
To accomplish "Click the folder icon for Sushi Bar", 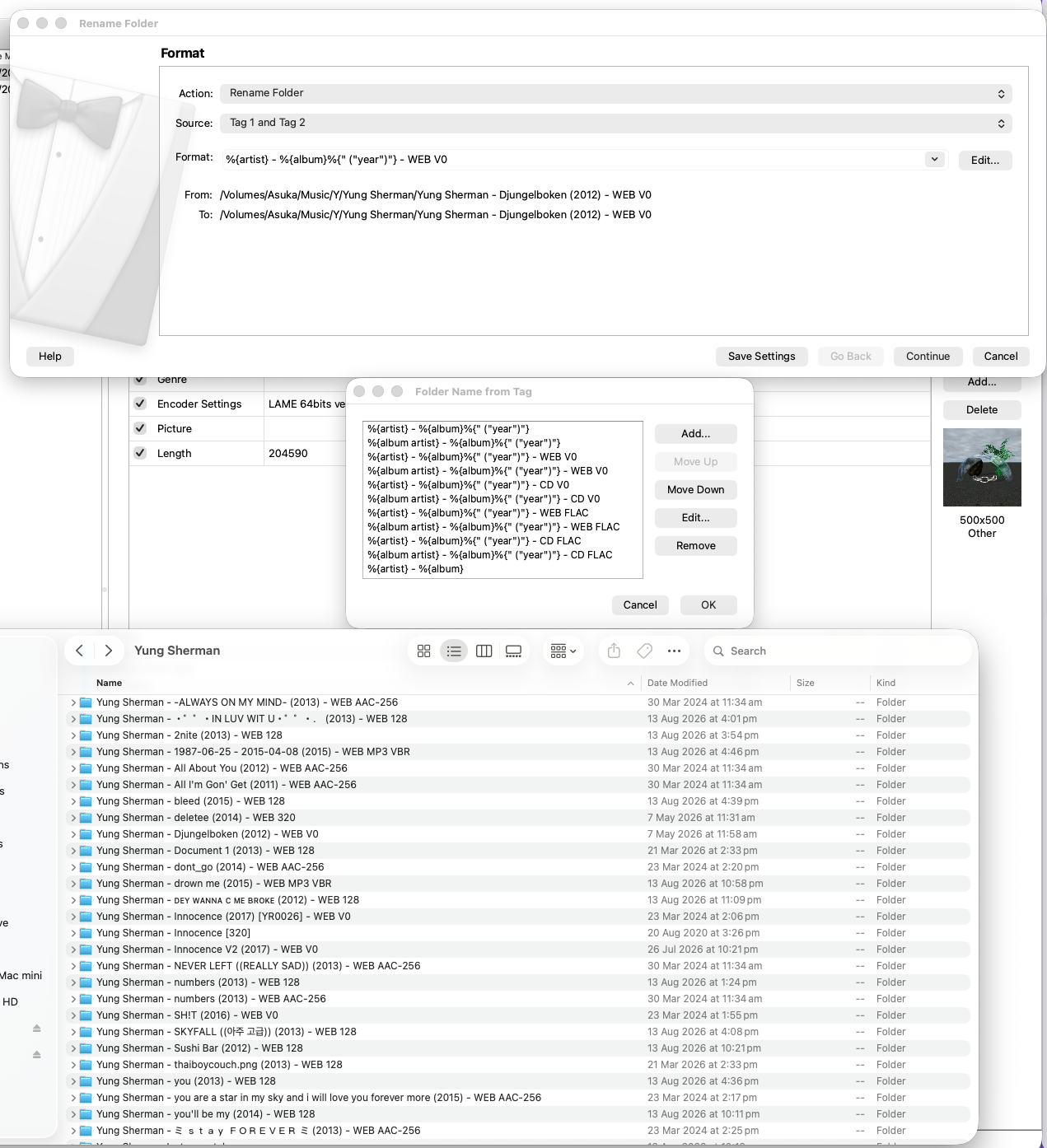I will [86, 1048].
